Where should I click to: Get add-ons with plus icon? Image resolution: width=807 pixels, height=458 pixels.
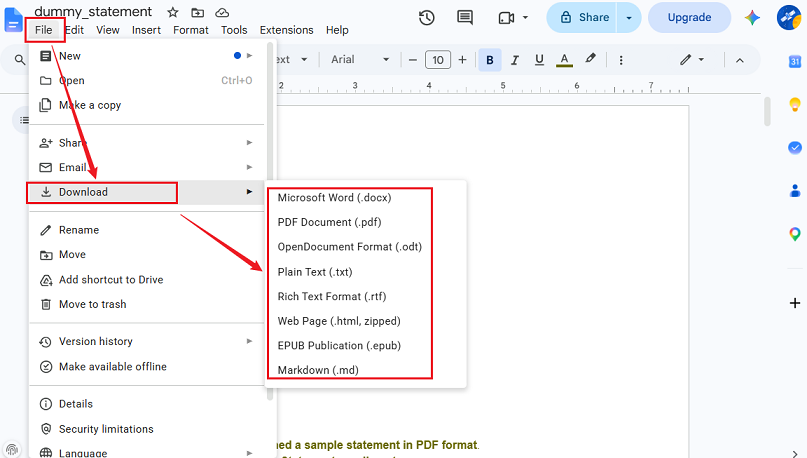coord(795,303)
